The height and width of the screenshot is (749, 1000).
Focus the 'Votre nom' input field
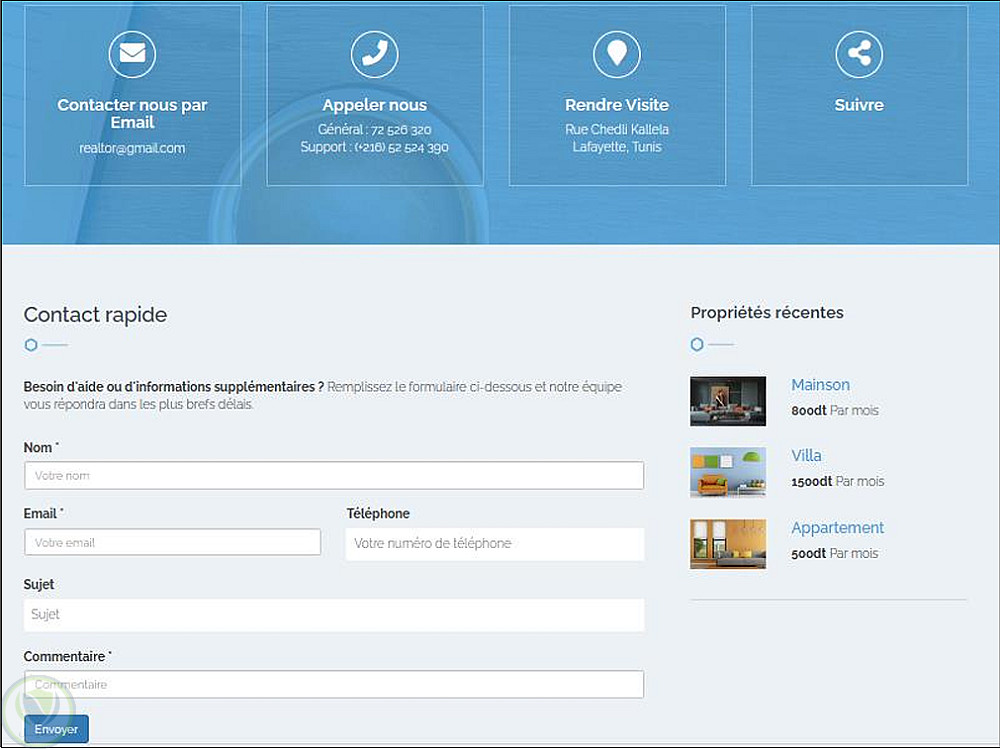pos(334,475)
